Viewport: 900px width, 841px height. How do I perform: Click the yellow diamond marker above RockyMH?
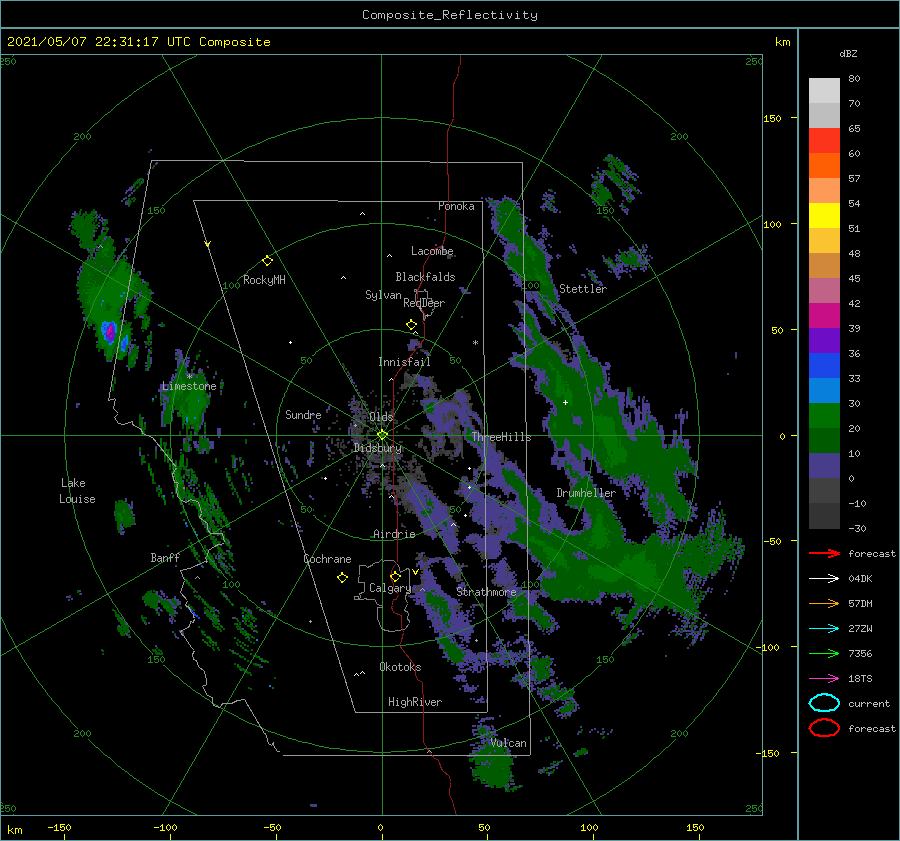pos(267,261)
